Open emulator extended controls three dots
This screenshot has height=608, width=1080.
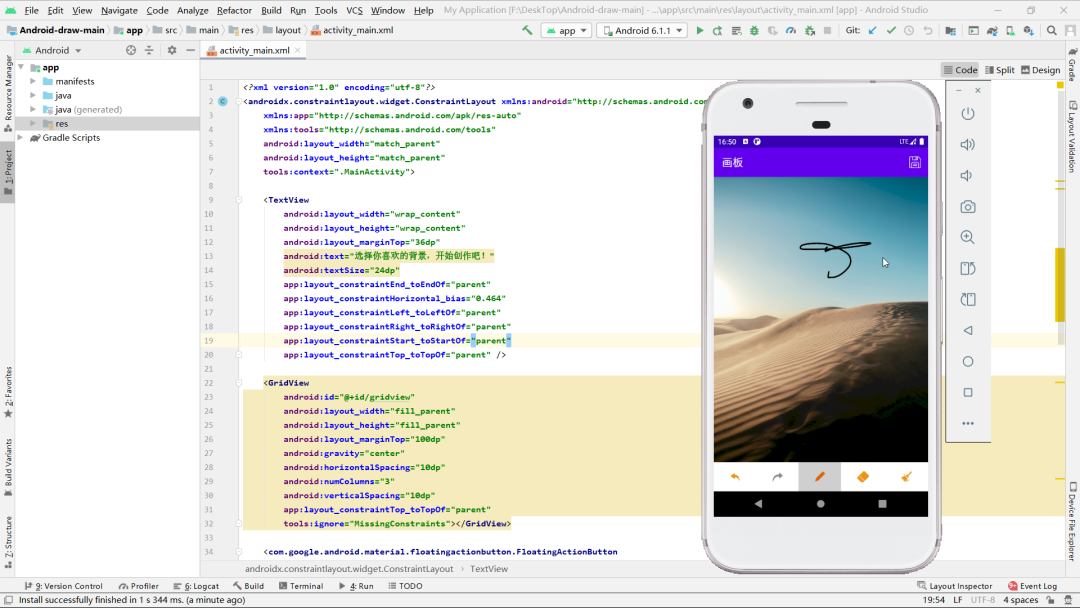968,423
